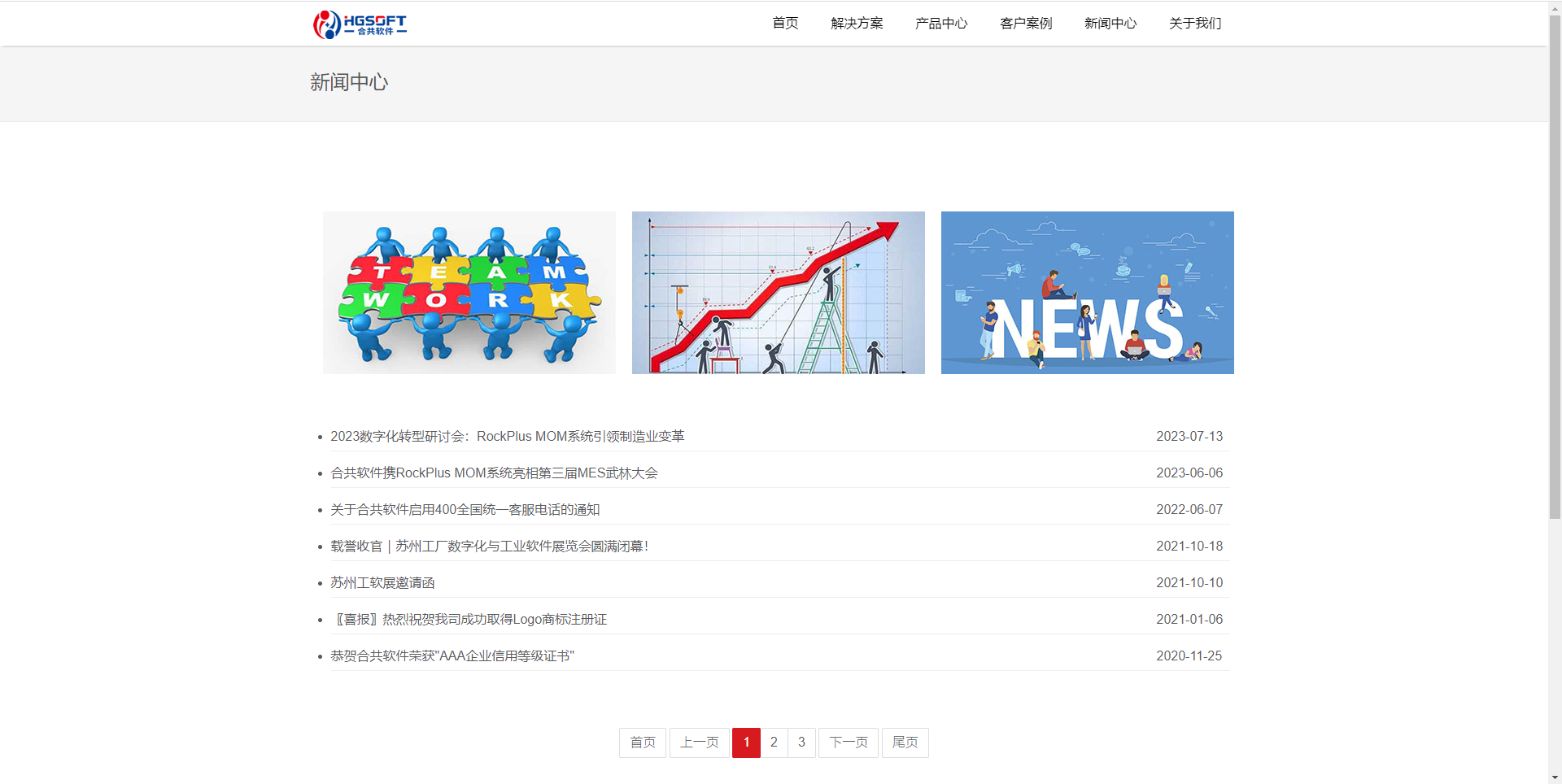Click the 上一页 pagination button
The width and height of the screenshot is (1562, 784).
click(700, 743)
